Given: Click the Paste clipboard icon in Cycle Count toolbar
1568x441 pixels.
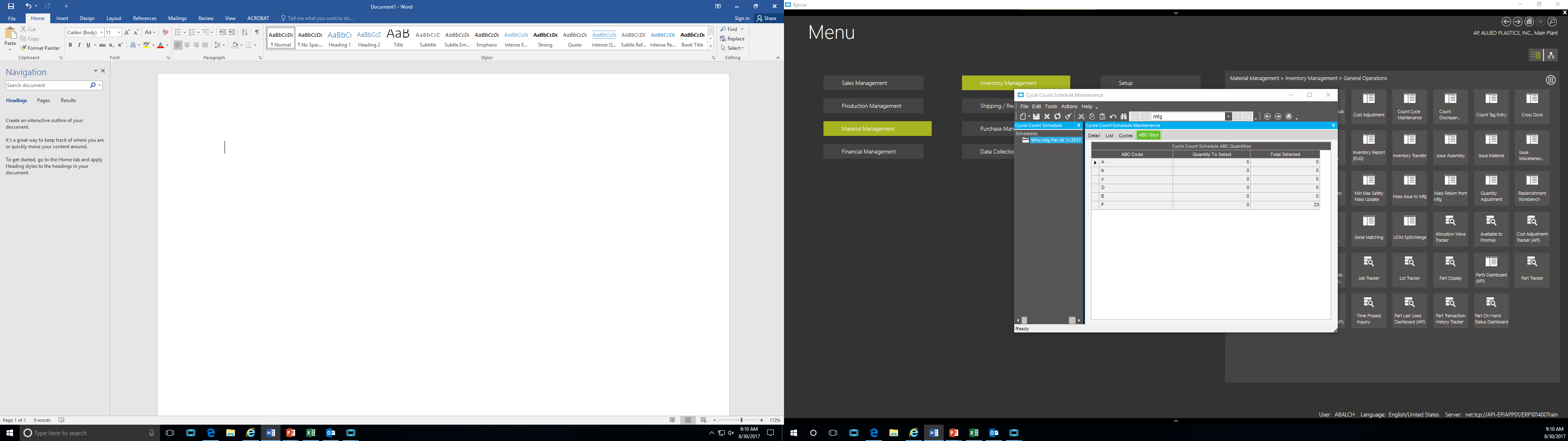Looking at the screenshot, I should 1102,116.
